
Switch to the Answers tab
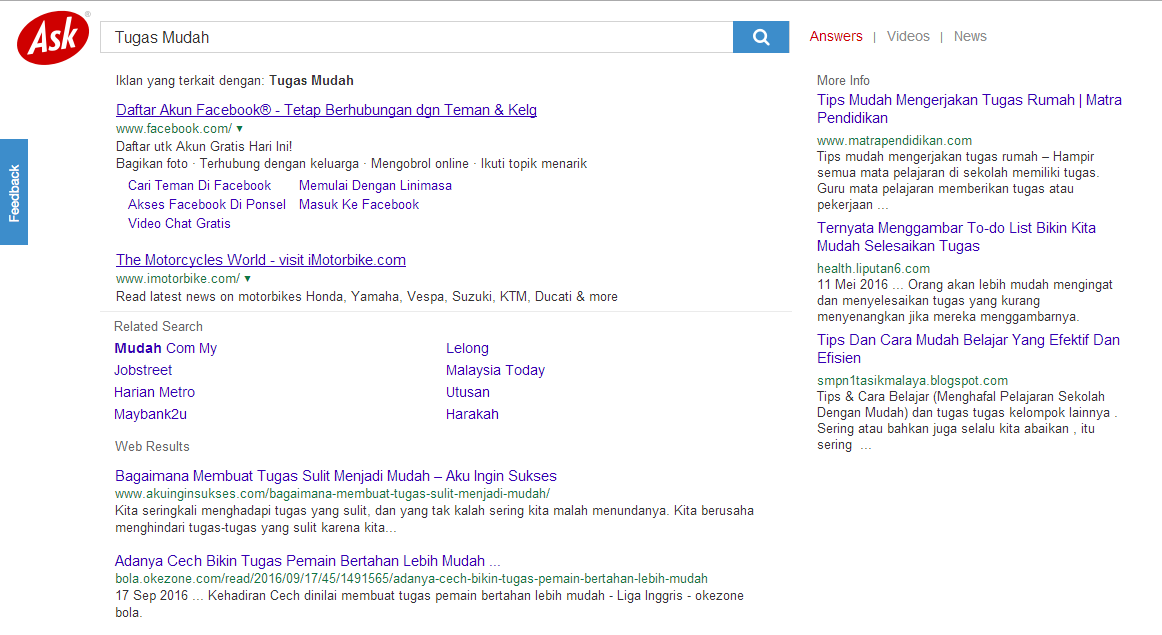(836, 36)
